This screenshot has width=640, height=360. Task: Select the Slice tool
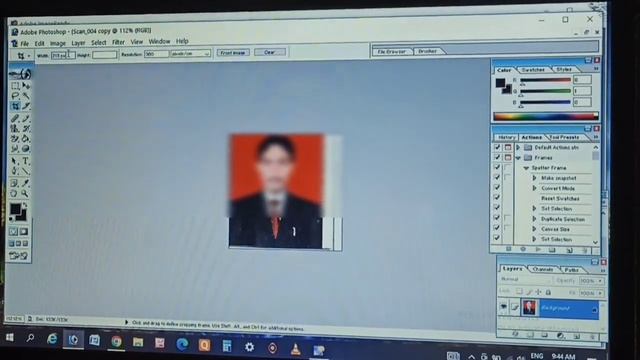point(26,106)
